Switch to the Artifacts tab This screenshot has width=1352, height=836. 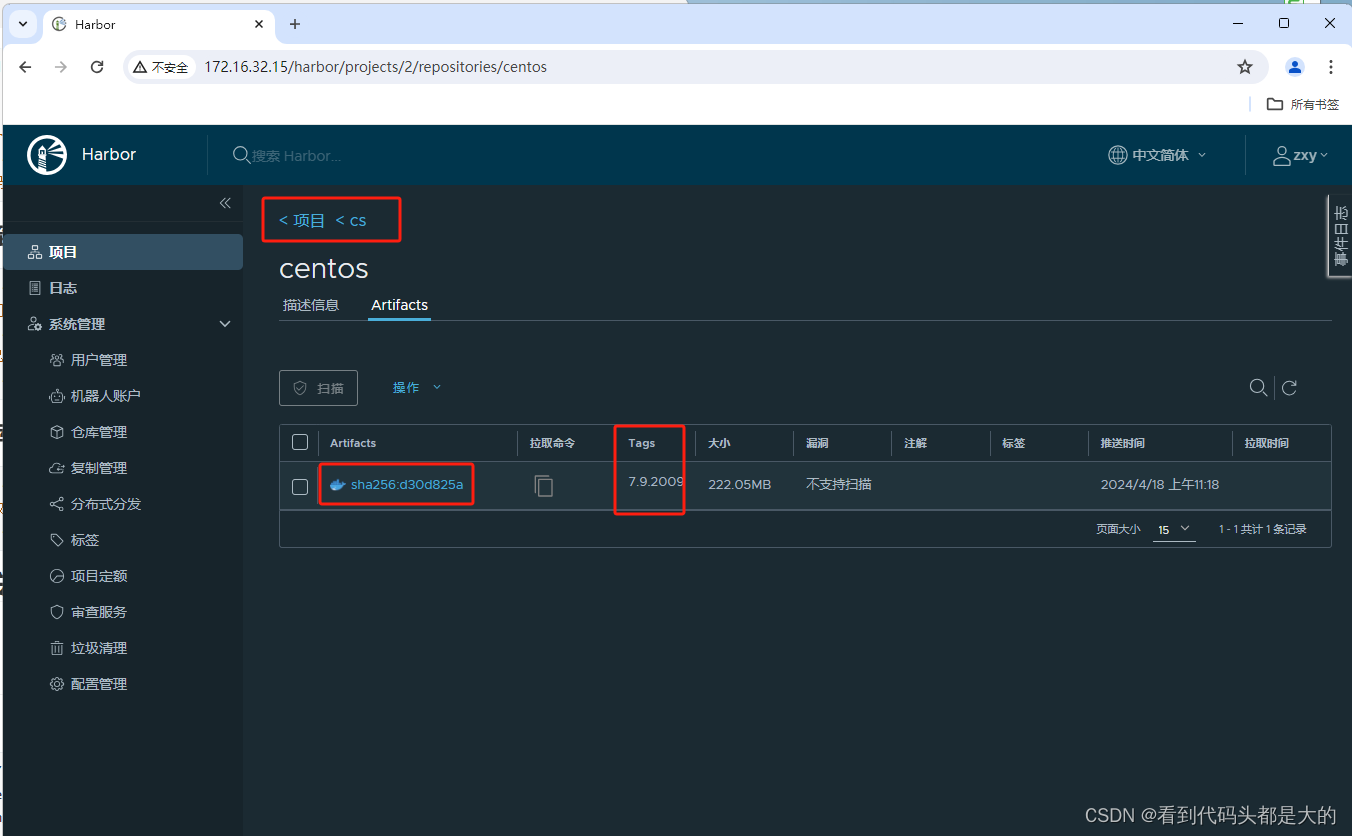click(399, 305)
